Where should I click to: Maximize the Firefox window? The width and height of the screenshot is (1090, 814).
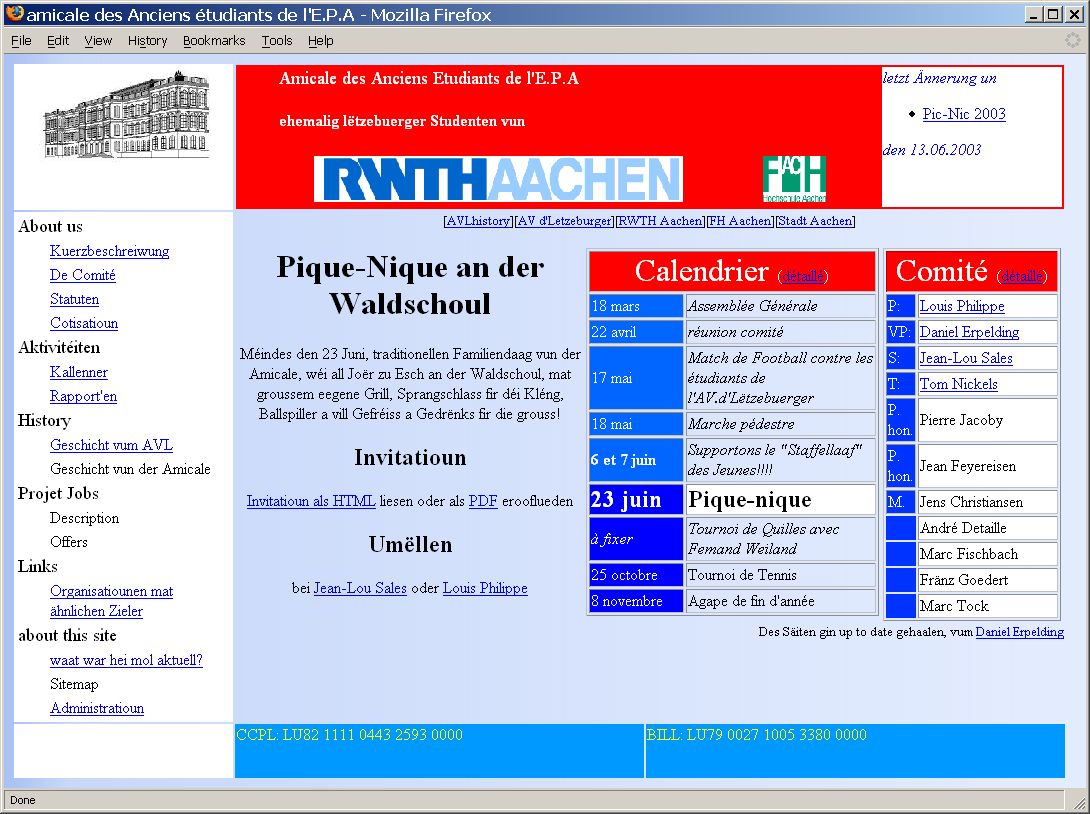pos(1053,14)
